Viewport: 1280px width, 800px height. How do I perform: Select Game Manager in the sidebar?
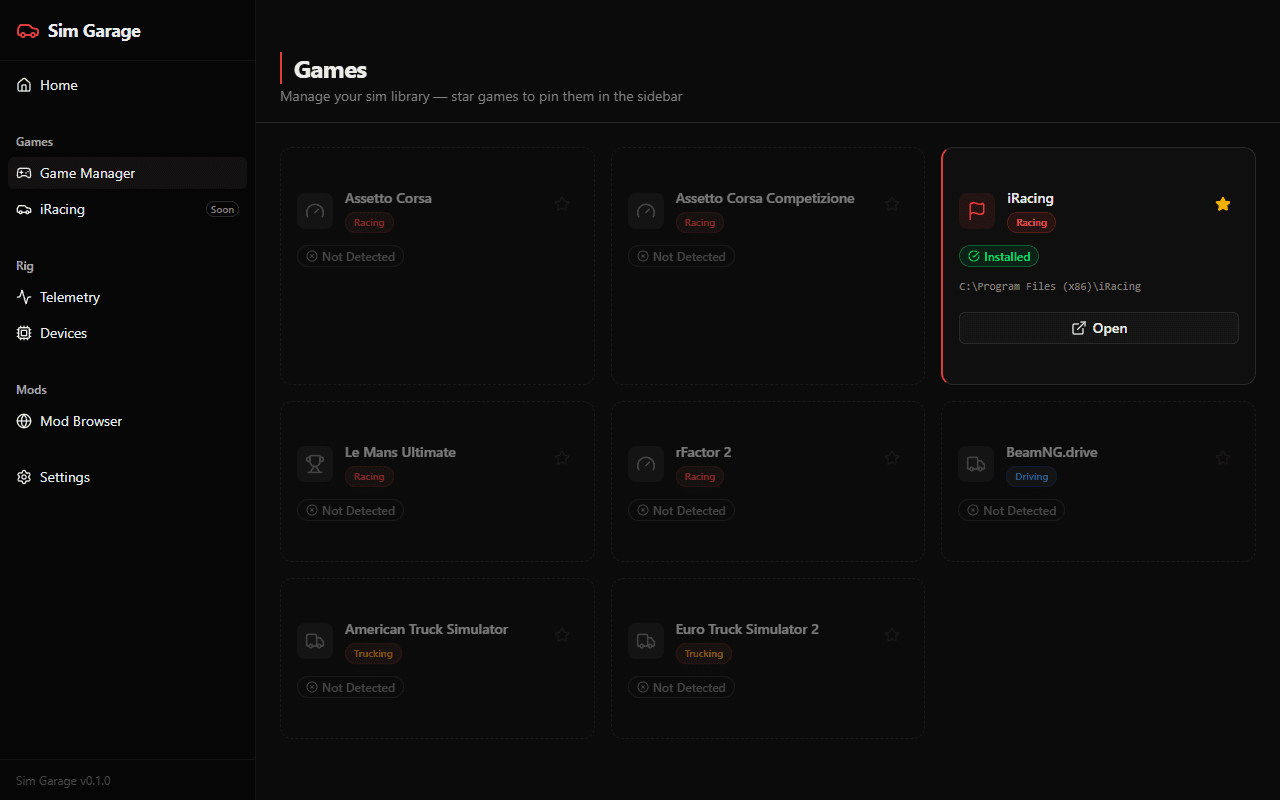click(x=127, y=173)
